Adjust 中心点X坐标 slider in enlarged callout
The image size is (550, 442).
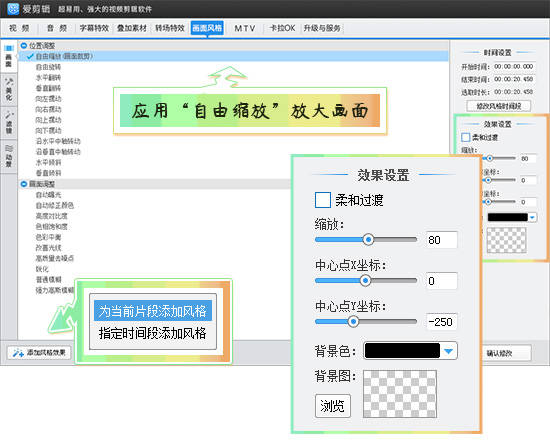point(365,280)
